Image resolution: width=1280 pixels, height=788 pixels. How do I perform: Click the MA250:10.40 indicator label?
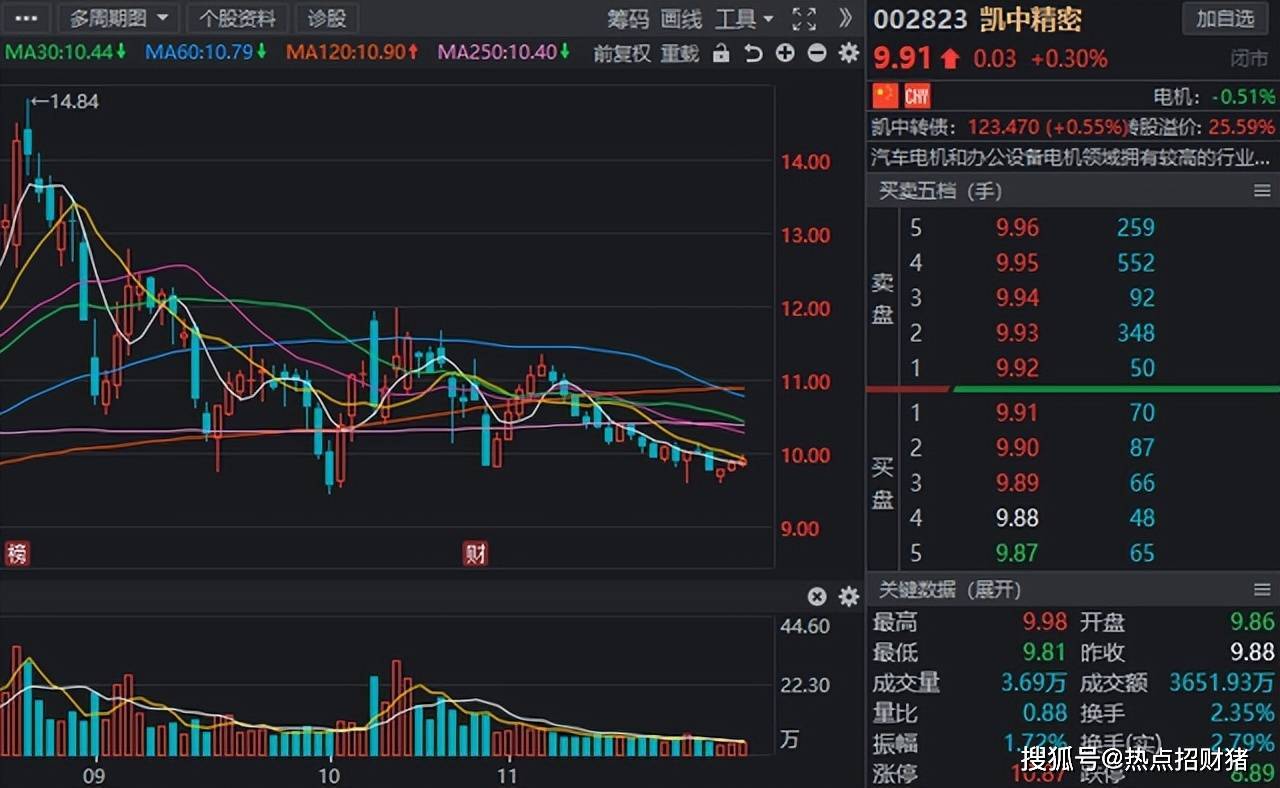click(505, 52)
